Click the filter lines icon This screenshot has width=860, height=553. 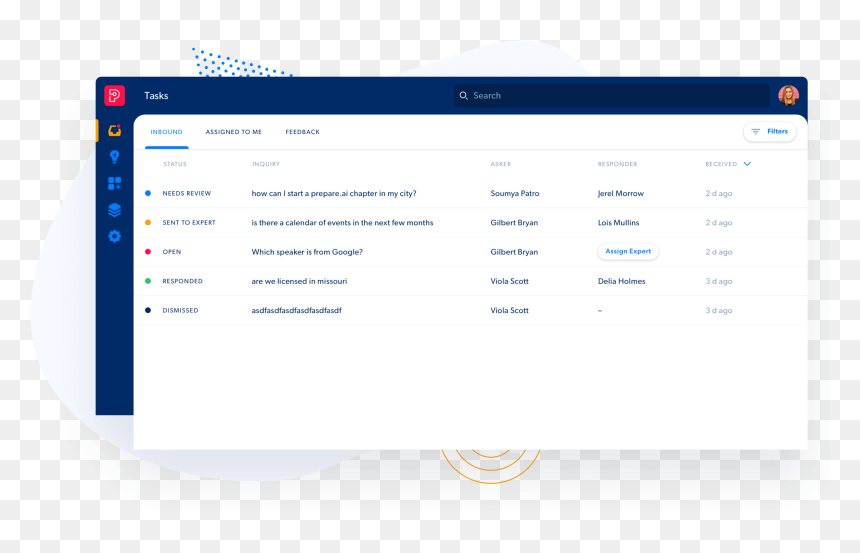click(x=755, y=132)
